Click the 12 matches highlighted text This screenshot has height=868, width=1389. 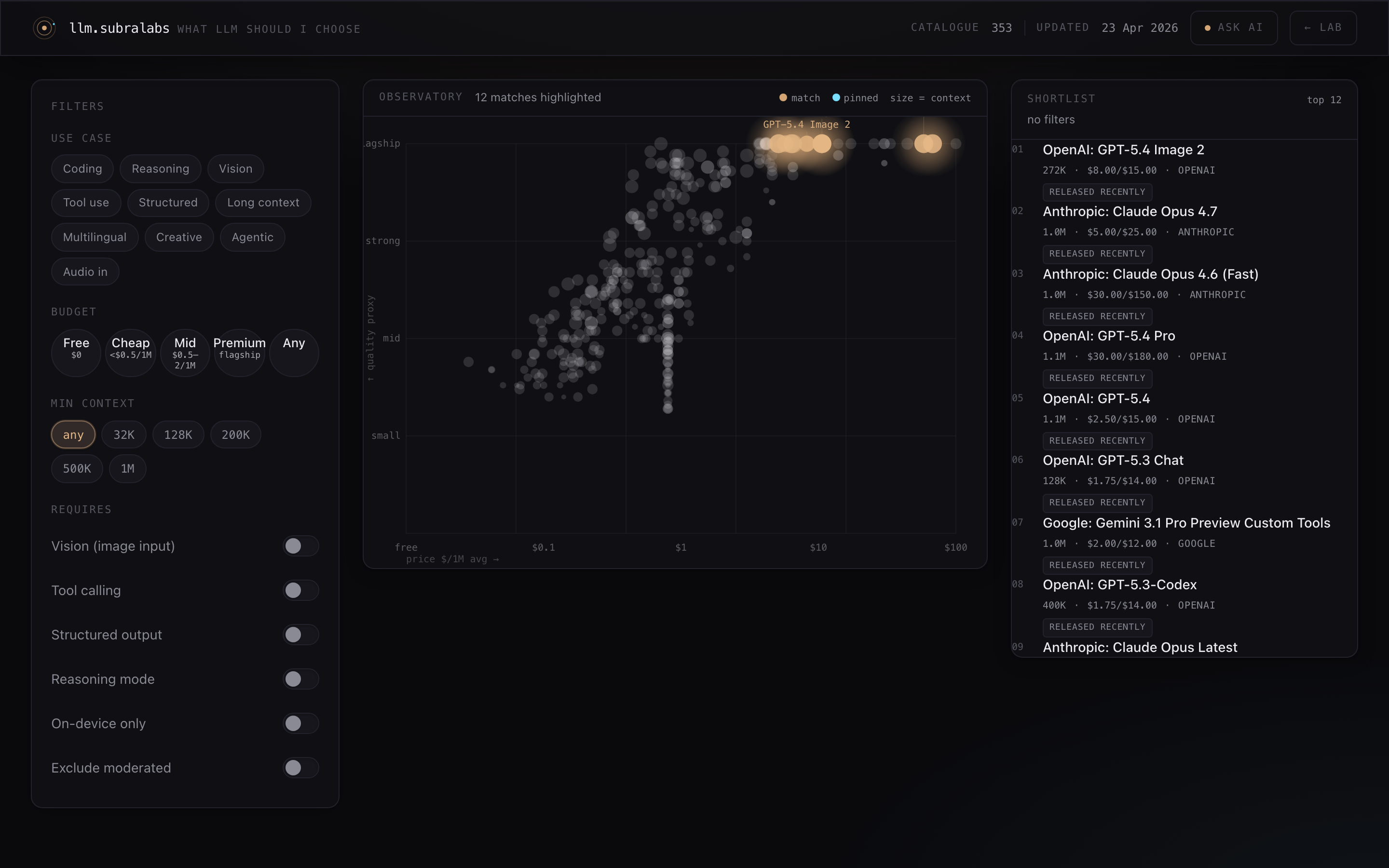(538, 97)
